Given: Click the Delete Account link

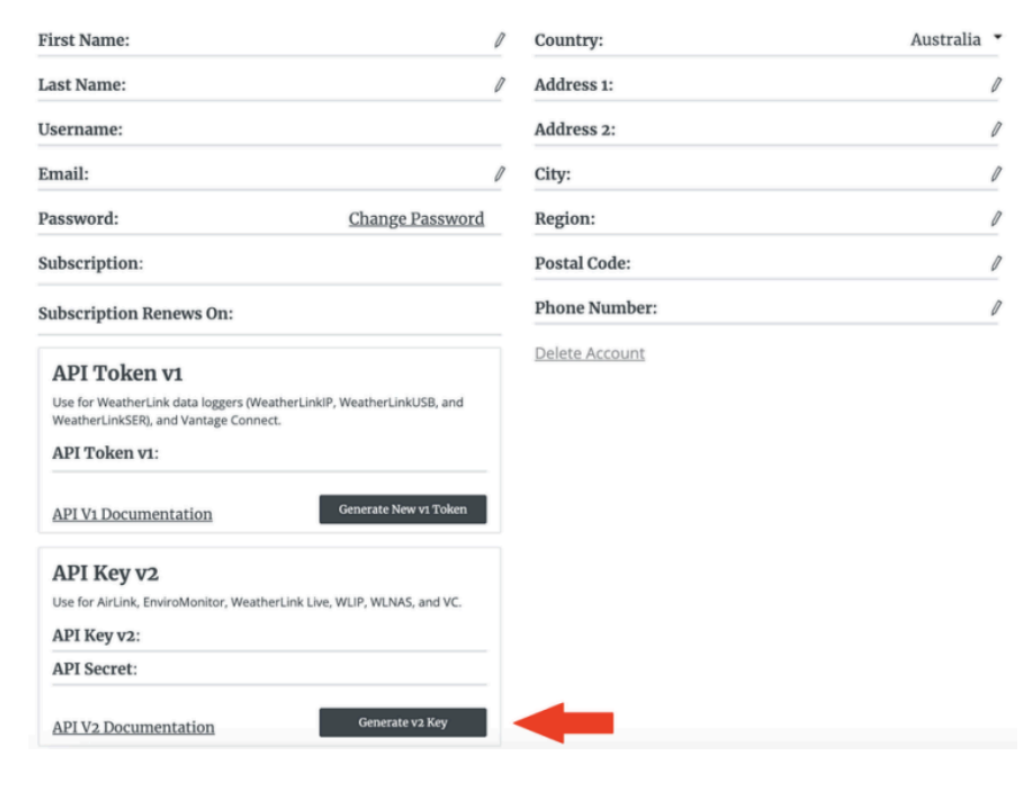Looking at the screenshot, I should (589, 353).
